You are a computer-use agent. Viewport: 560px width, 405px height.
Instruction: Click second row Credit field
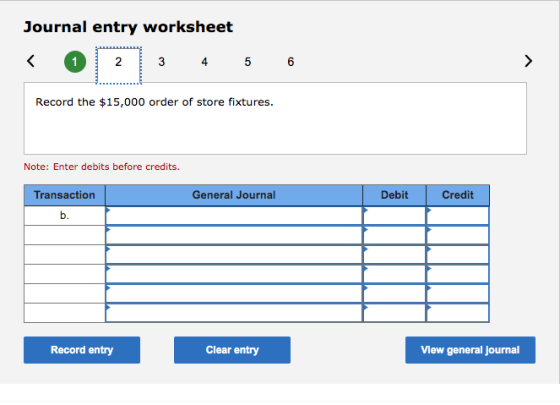point(458,235)
